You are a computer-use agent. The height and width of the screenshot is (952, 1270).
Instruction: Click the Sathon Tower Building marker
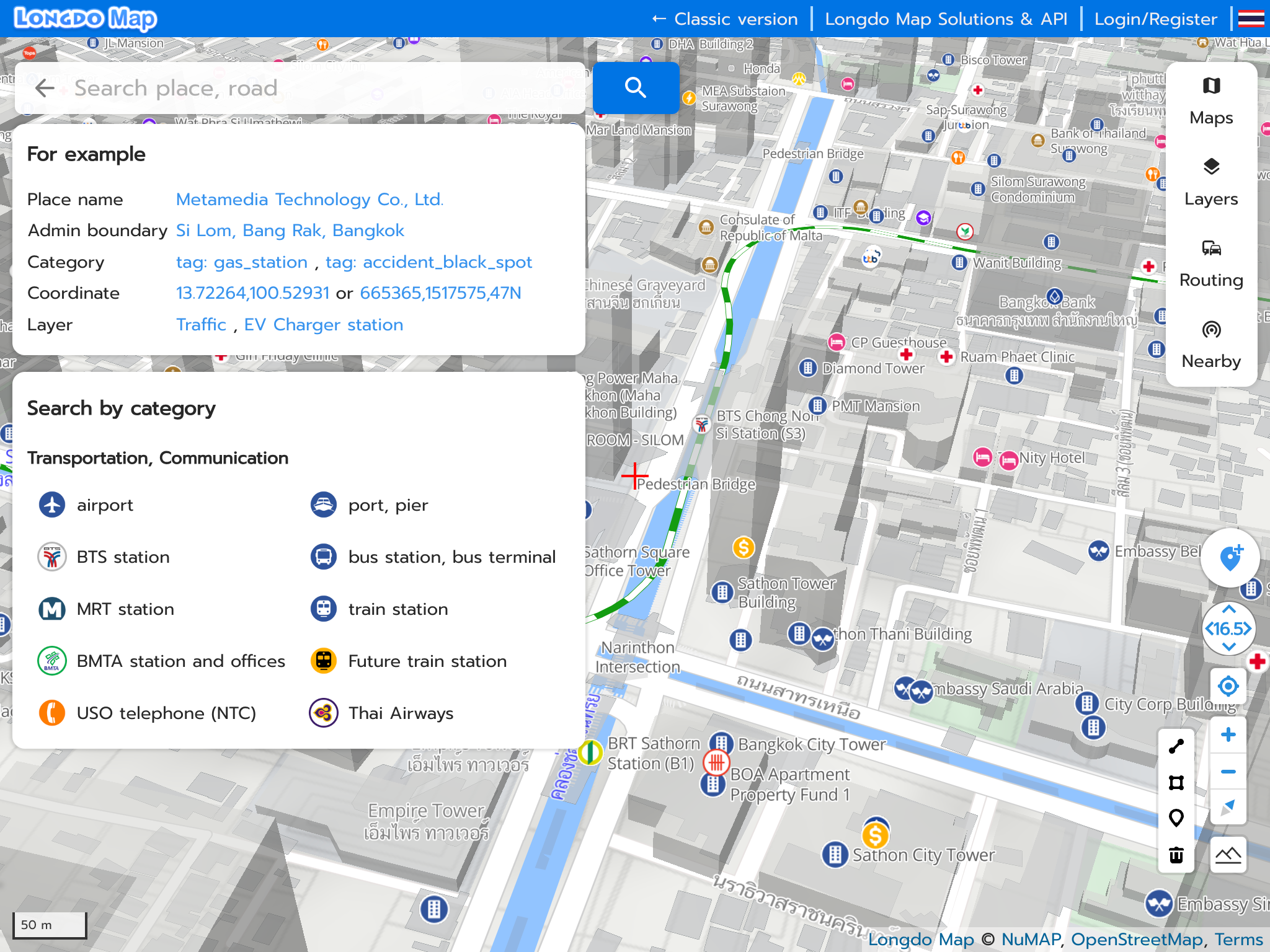click(x=722, y=592)
